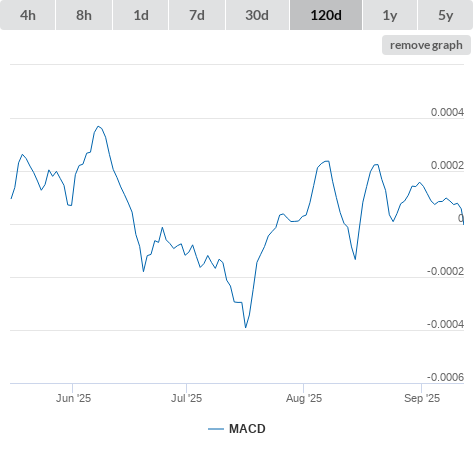
Task: Select the 4h time range tab
Action: pos(28,15)
